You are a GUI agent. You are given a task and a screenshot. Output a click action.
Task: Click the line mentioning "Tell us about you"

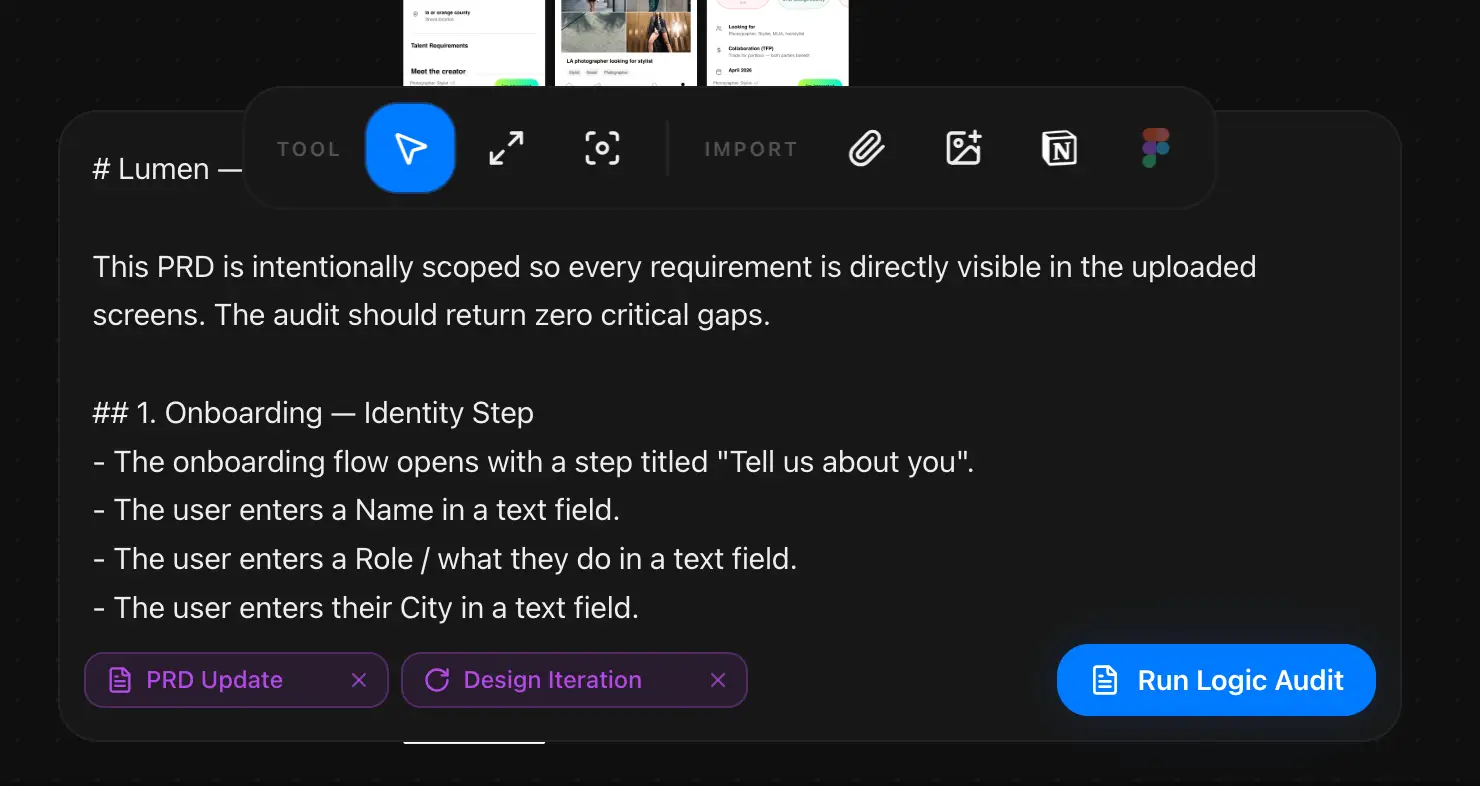pyautogui.click(x=533, y=462)
